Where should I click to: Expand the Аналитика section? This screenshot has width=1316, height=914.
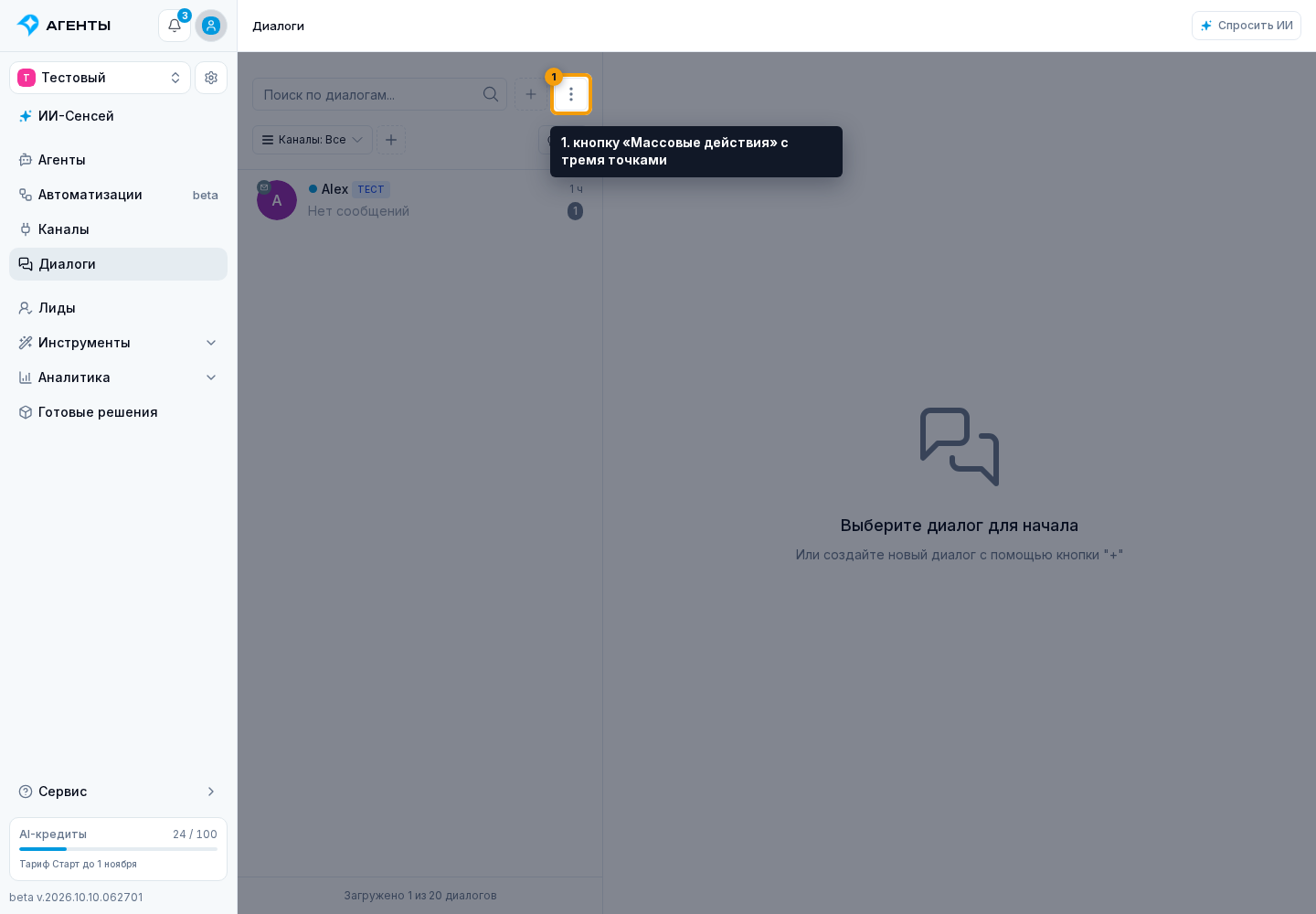[119, 377]
